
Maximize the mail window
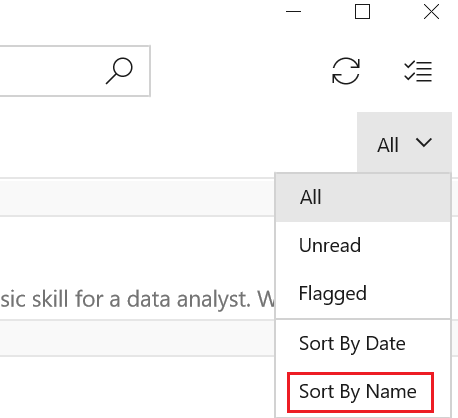point(362,12)
